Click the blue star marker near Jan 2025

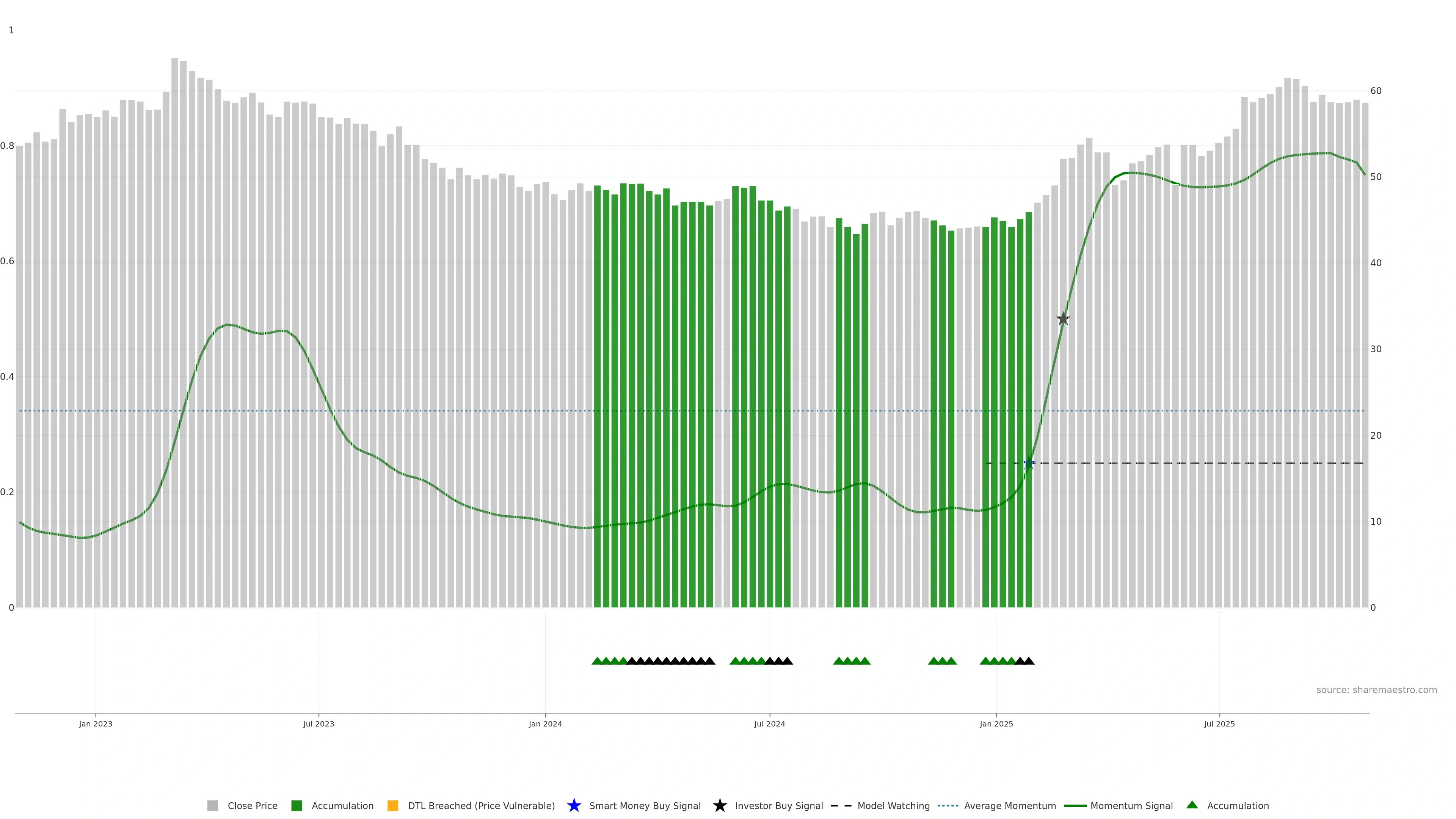[x=1029, y=463]
